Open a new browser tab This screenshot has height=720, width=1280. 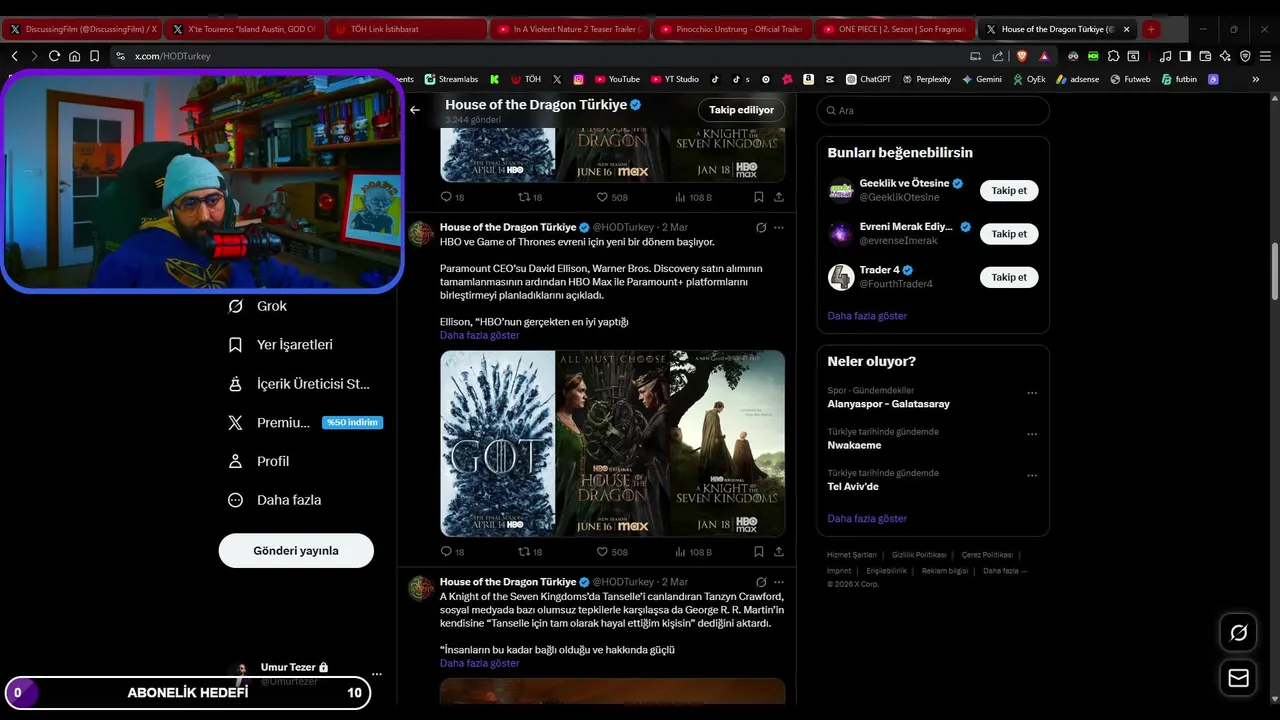click(1151, 29)
